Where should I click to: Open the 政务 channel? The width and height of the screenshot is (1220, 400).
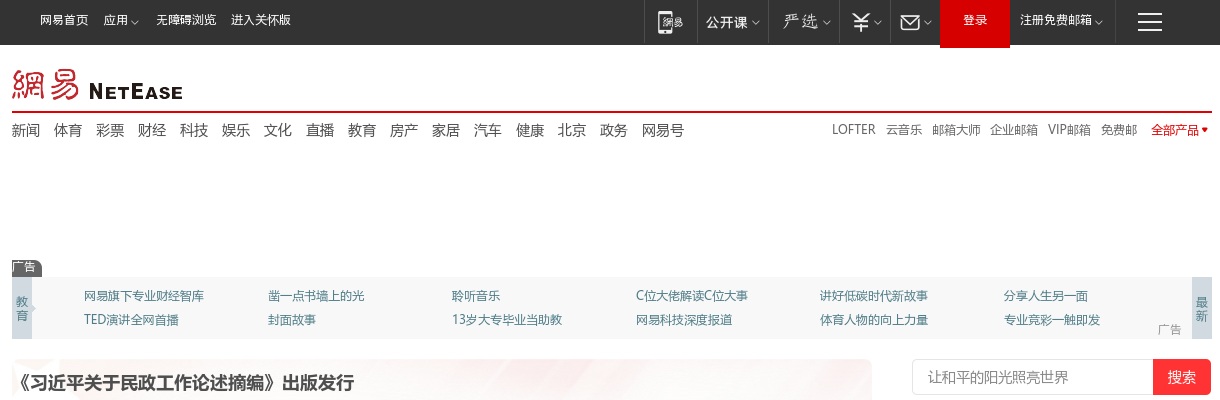(x=614, y=130)
